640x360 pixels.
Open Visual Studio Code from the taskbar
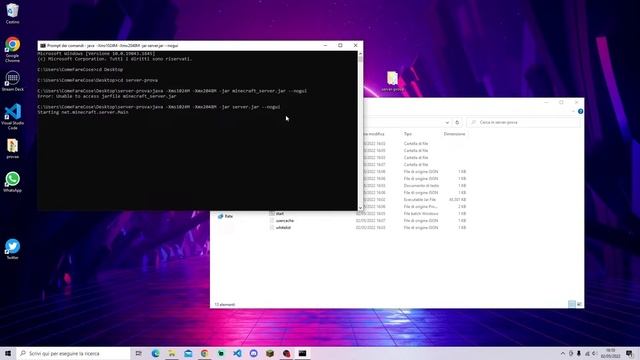pyautogui.click(x=237, y=353)
